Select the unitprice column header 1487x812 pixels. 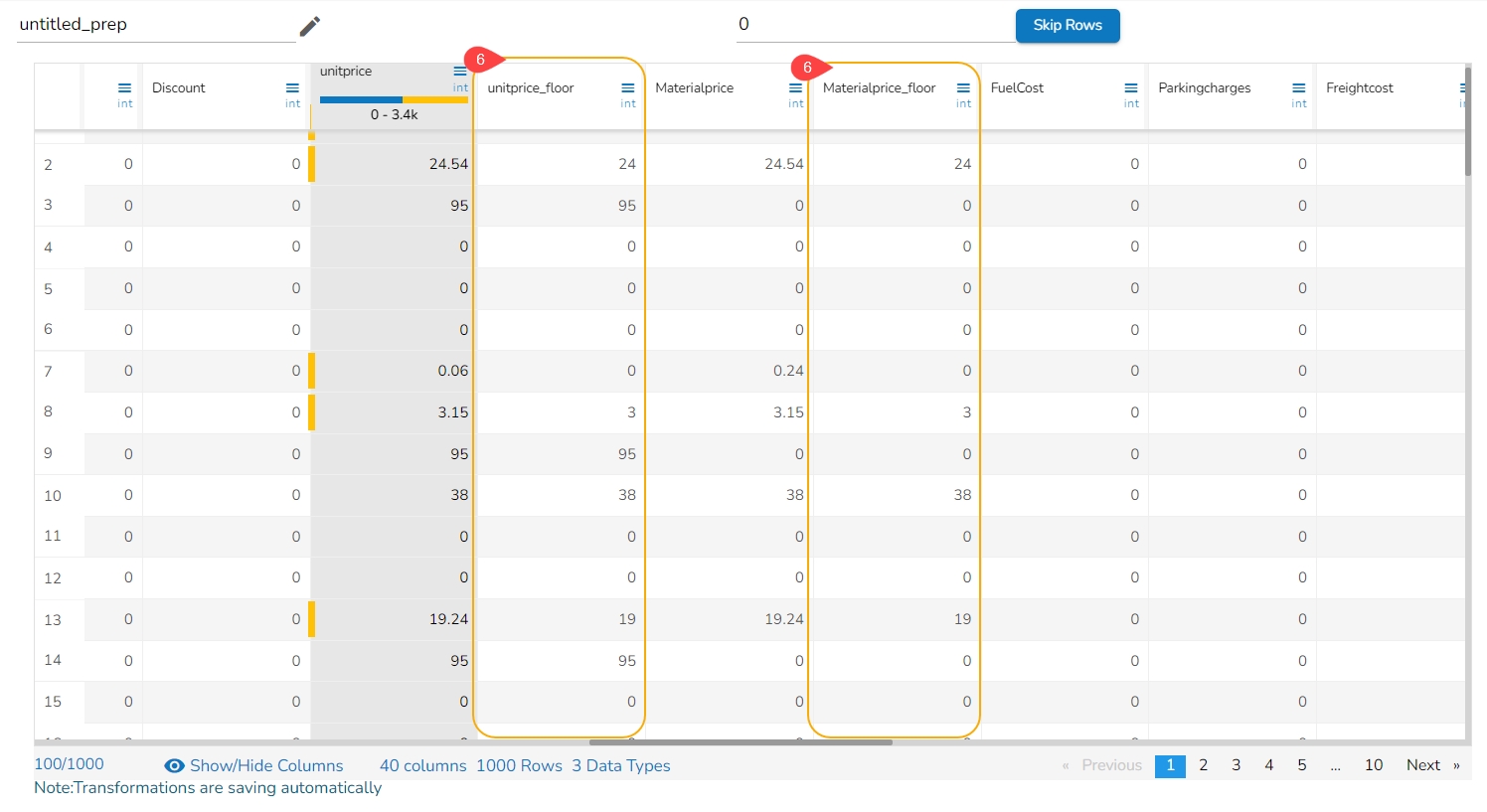(x=346, y=72)
